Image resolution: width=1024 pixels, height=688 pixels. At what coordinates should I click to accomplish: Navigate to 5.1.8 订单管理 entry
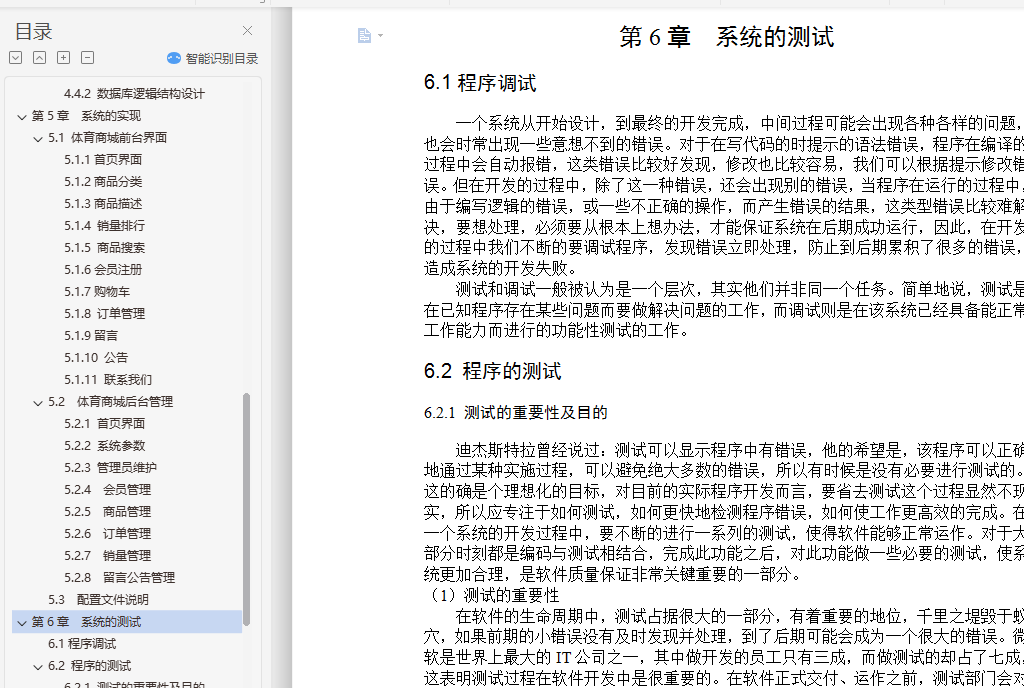[104, 313]
